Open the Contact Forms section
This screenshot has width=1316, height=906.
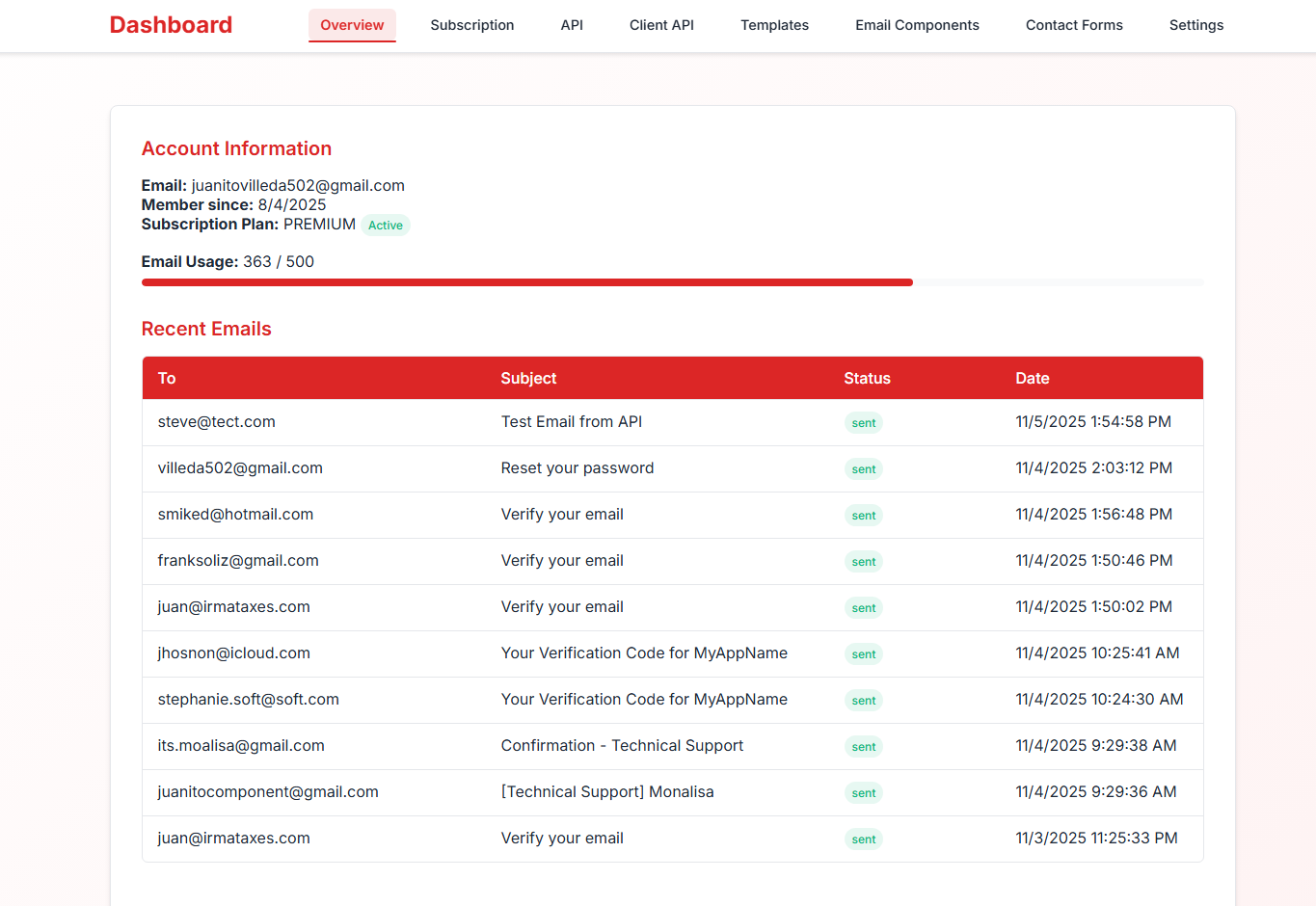[x=1073, y=25]
